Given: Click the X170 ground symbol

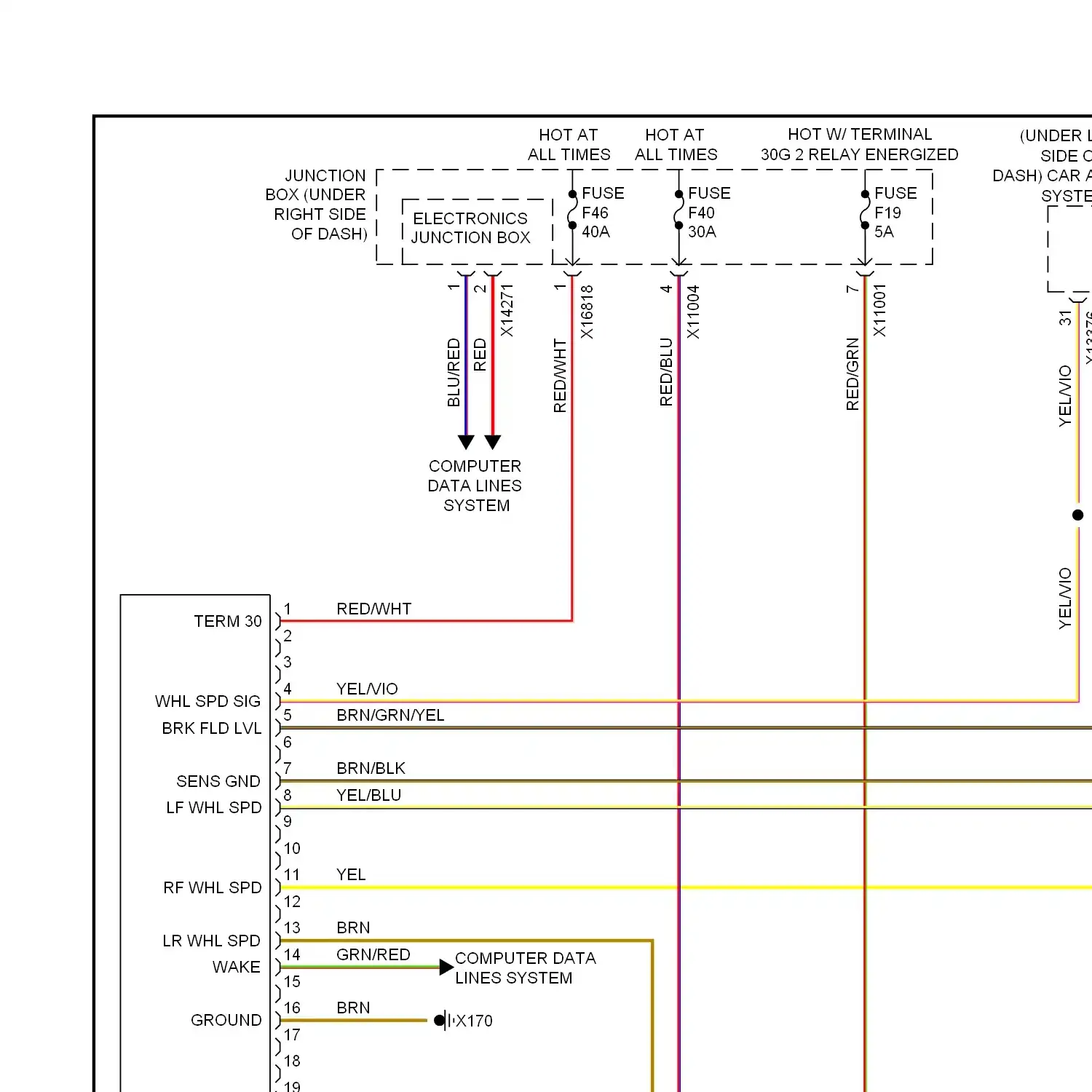Looking at the screenshot, I should coord(444,1021).
